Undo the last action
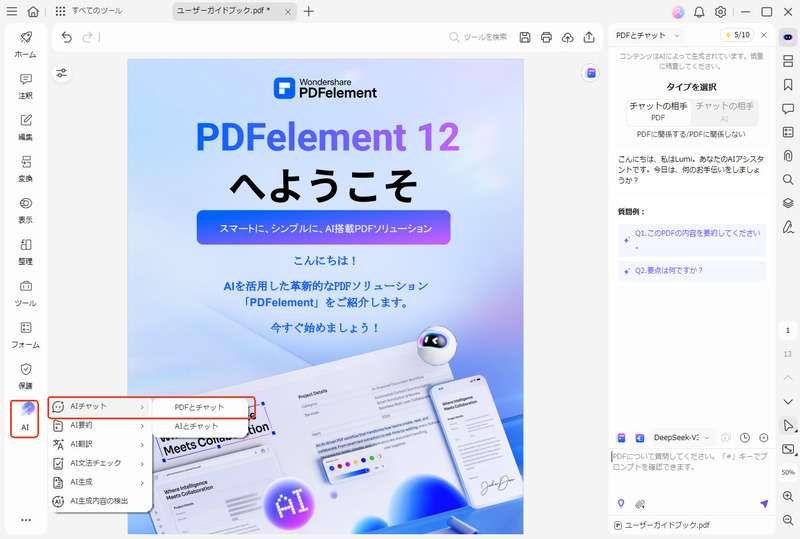Image resolution: width=800 pixels, height=539 pixels. coord(67,37)
